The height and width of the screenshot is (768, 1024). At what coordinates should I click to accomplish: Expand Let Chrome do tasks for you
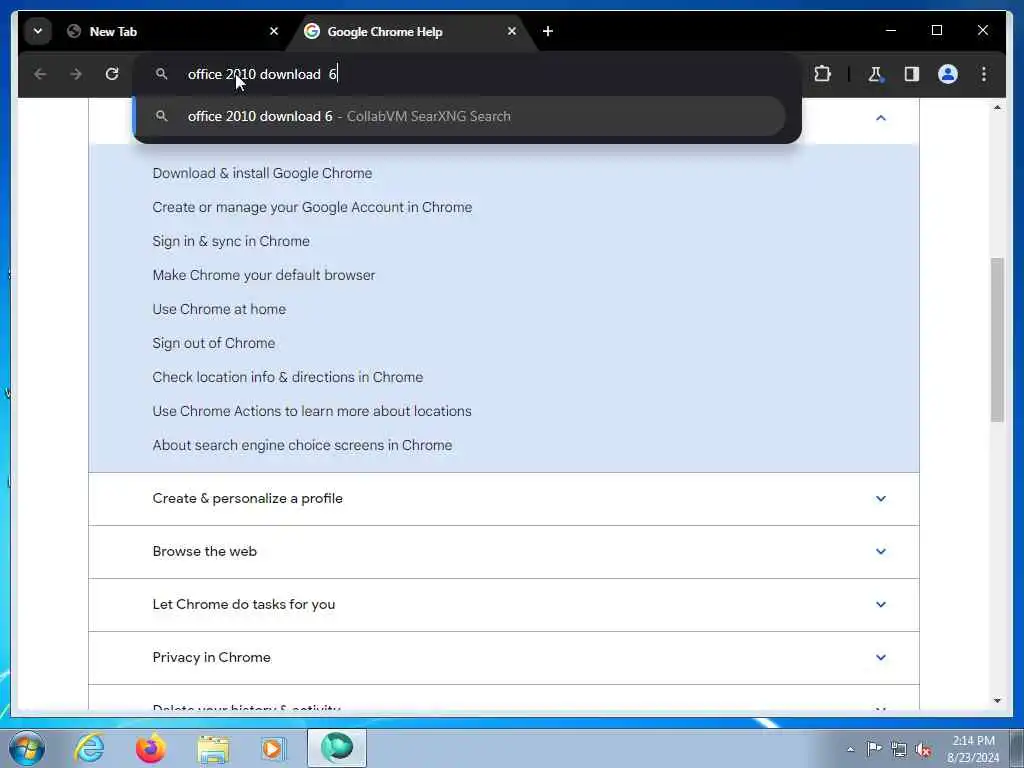504,604
